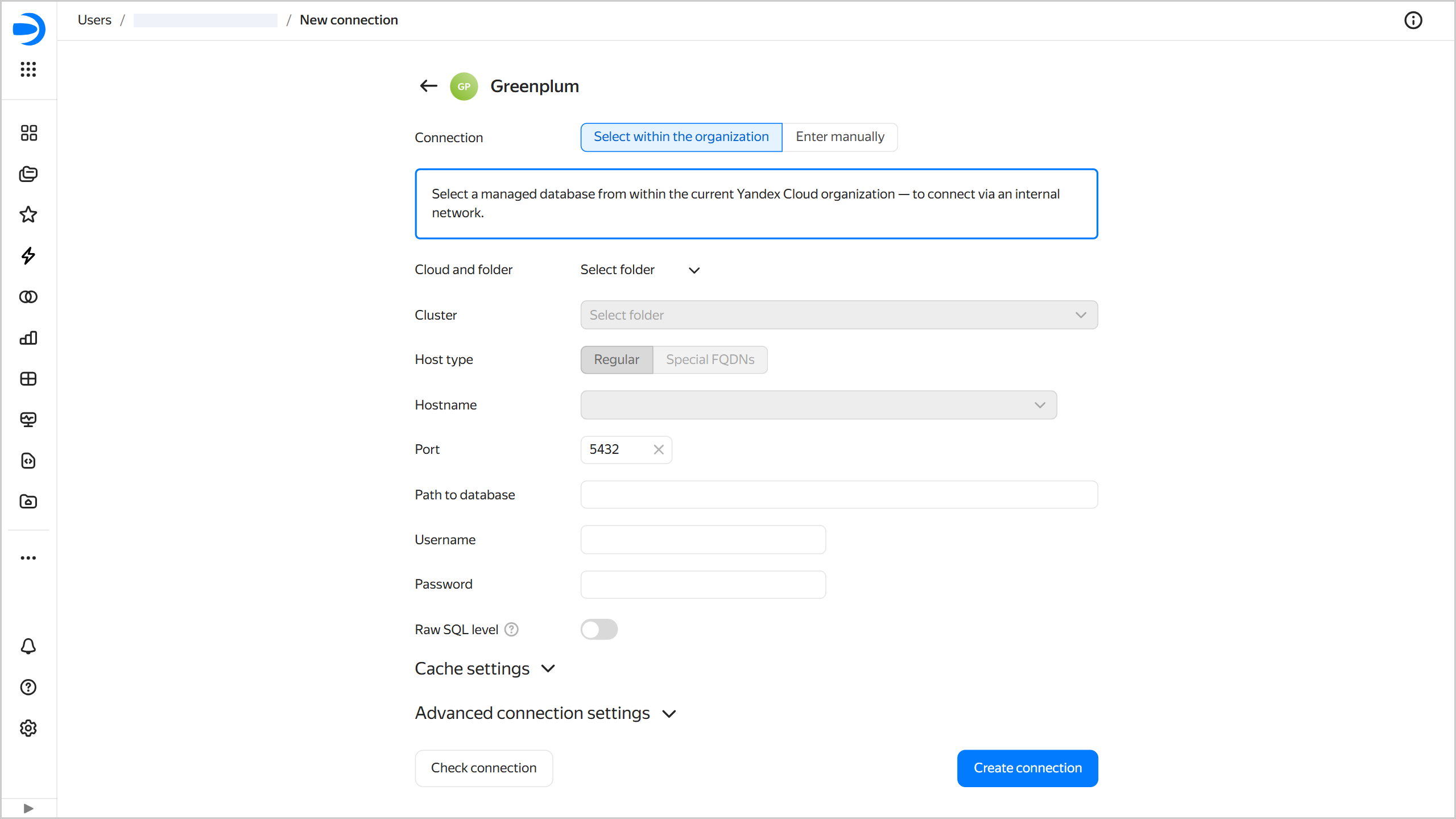Screen dimensions: 1456x819
Task: Click the redacted breadcrumb after Users
Action: point(205,20)
